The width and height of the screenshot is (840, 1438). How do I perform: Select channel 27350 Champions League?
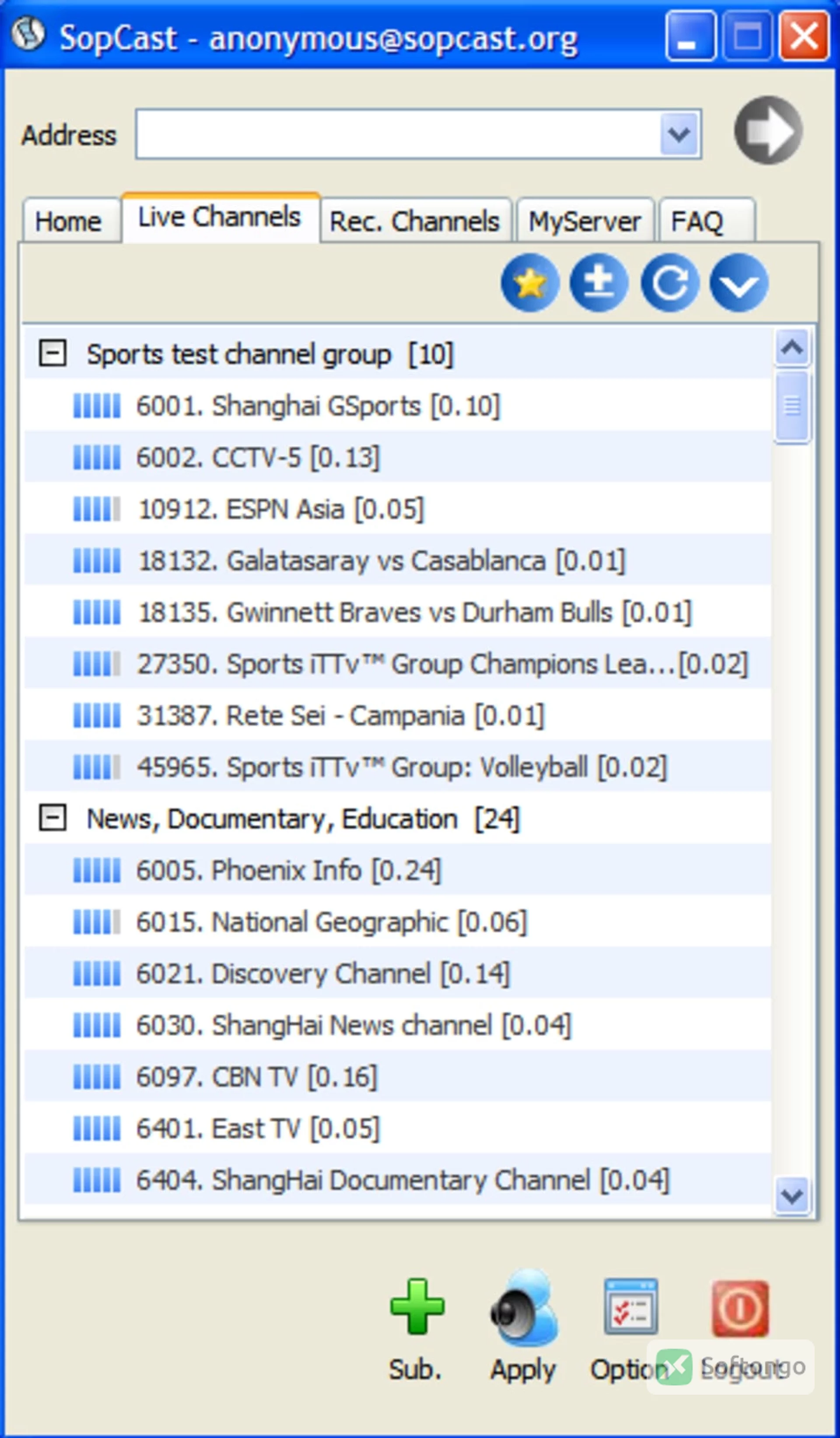tap(398, 664)
